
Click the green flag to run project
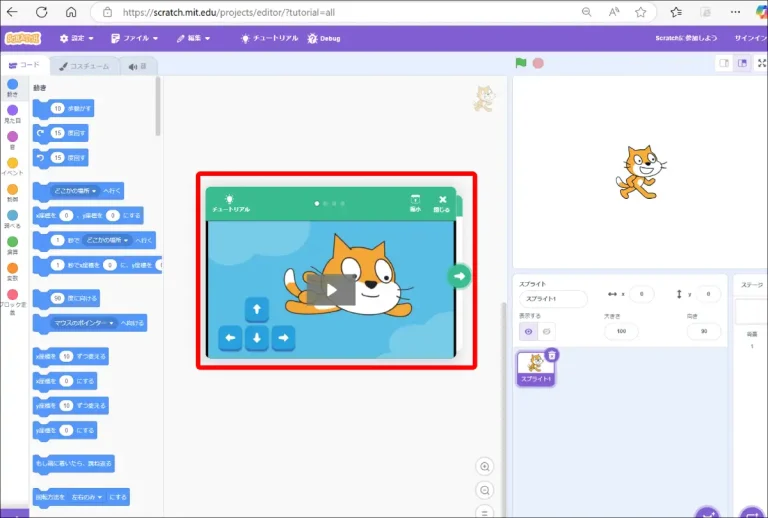(x=521, y=63)
